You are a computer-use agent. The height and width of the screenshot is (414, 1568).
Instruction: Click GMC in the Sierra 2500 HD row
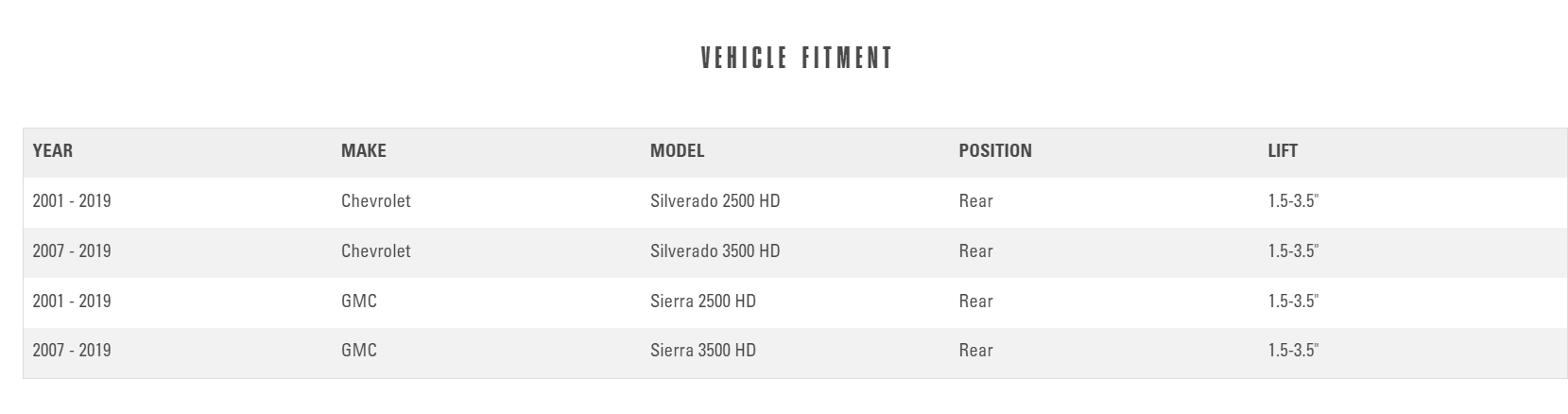click(359, 302)
